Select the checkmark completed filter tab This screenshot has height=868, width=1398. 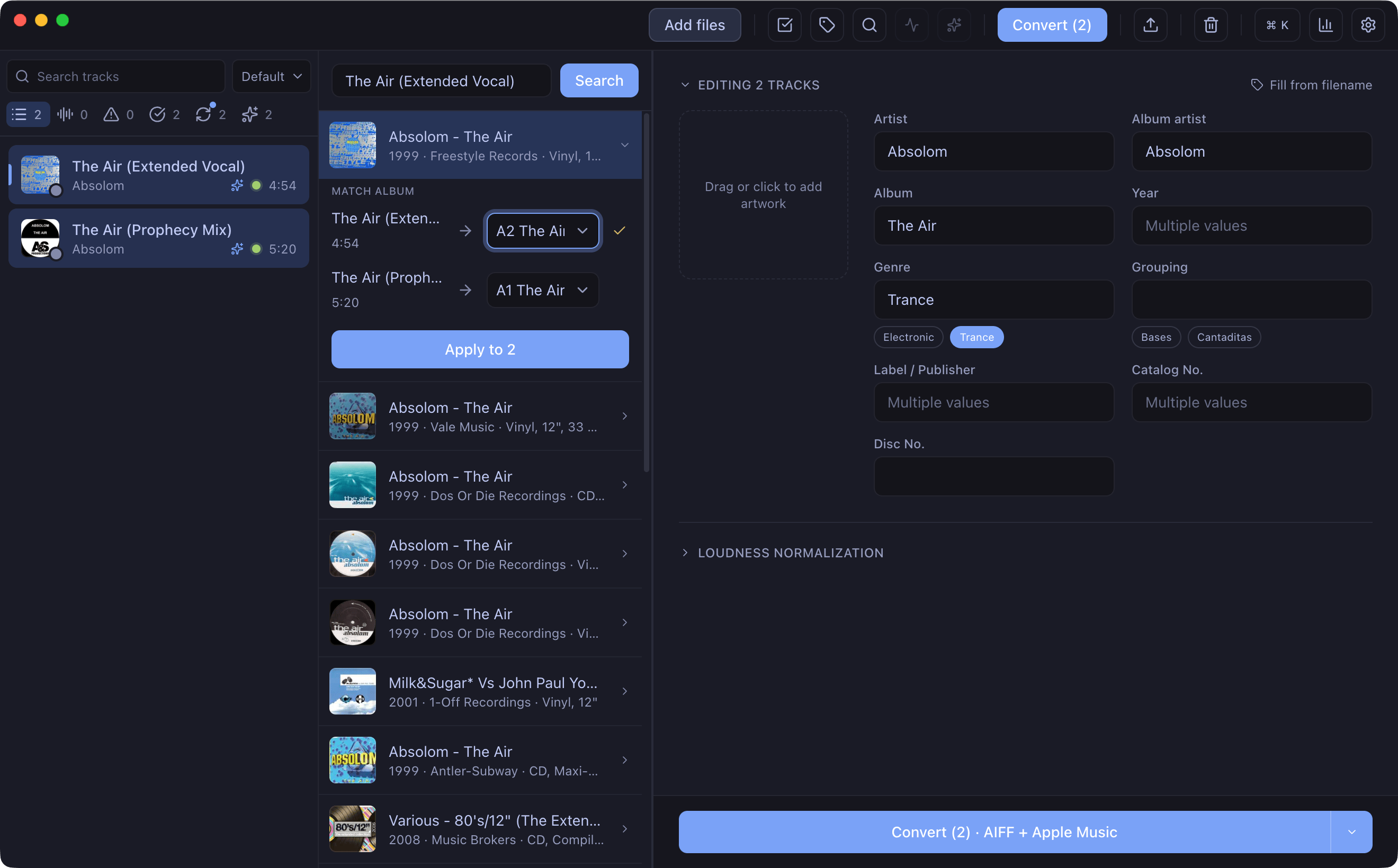(164, 115)
